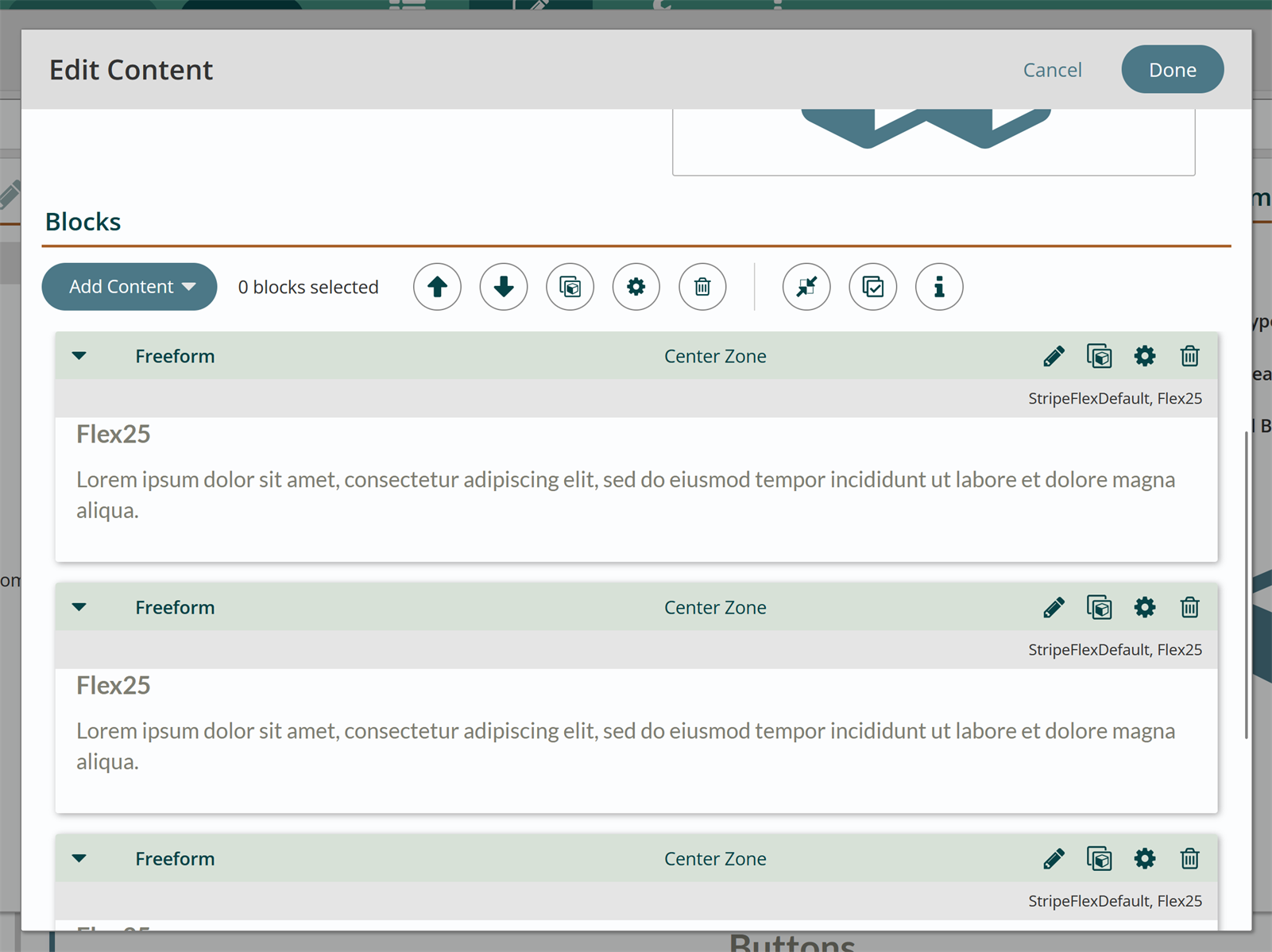Click the move blocks up arrow
This screenshot has height=952, width=1272.
(437, 287)
